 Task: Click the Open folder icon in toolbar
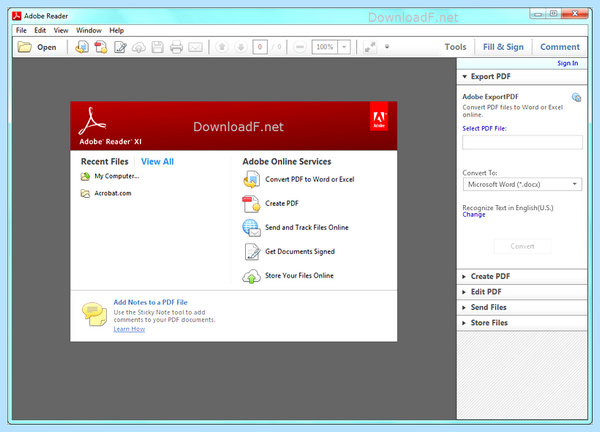point(25,47)
